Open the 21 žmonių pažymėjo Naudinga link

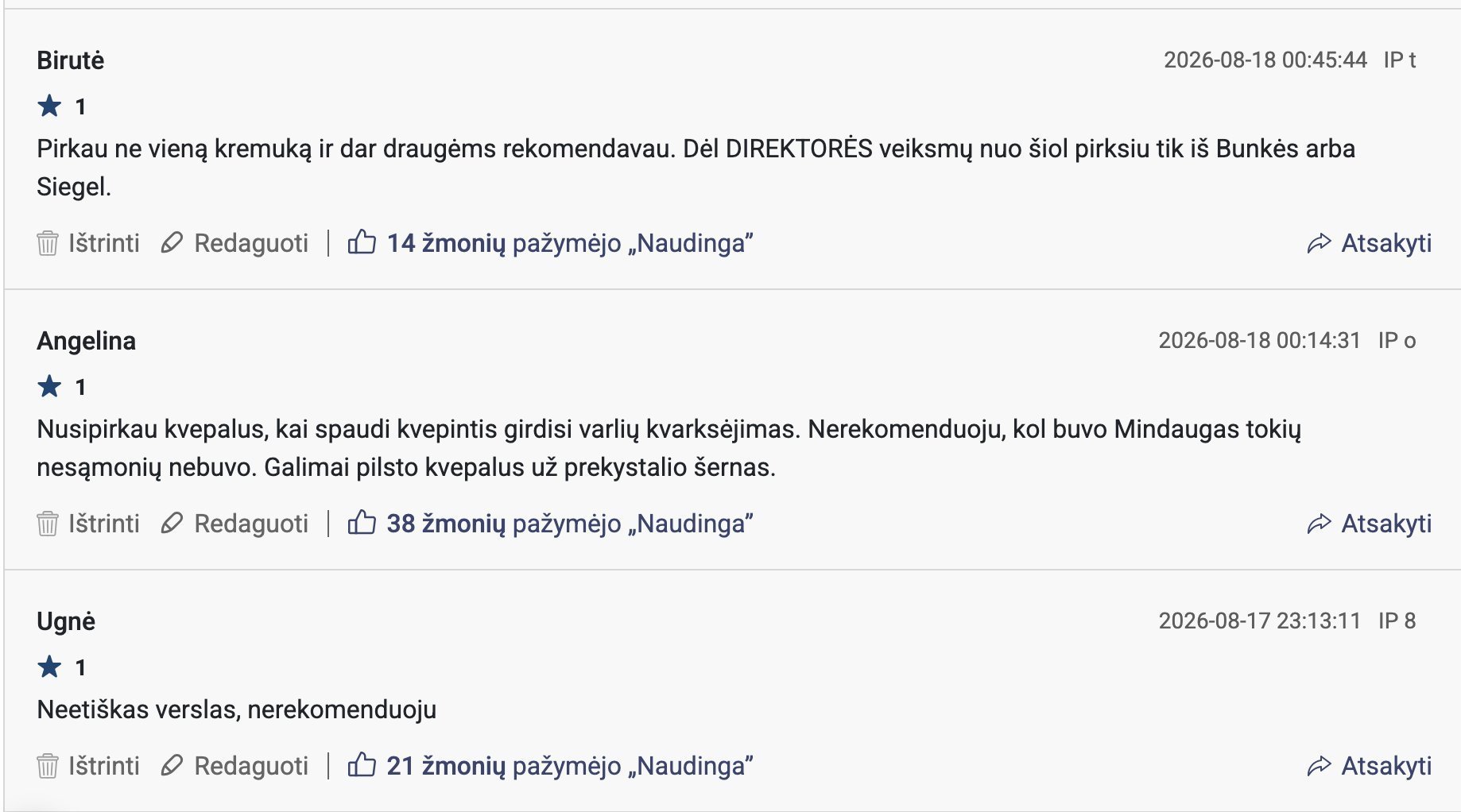tap(570, 766)
